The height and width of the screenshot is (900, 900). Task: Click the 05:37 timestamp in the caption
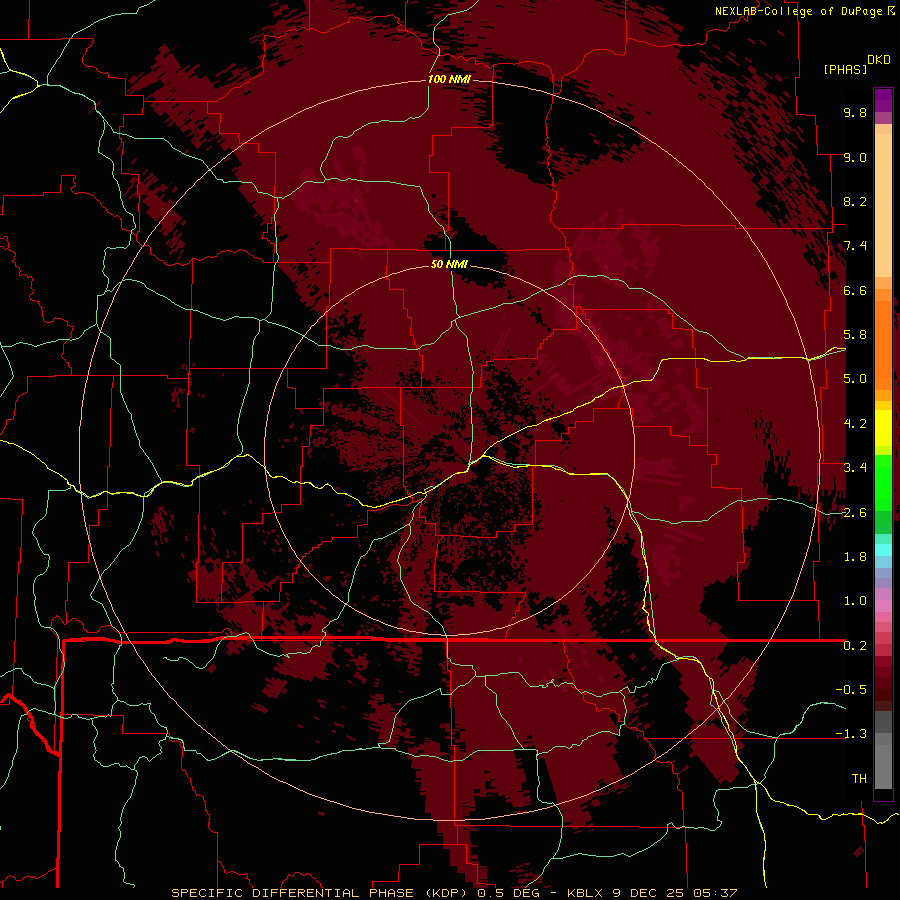pyautogui.click(x=715, y=893)
